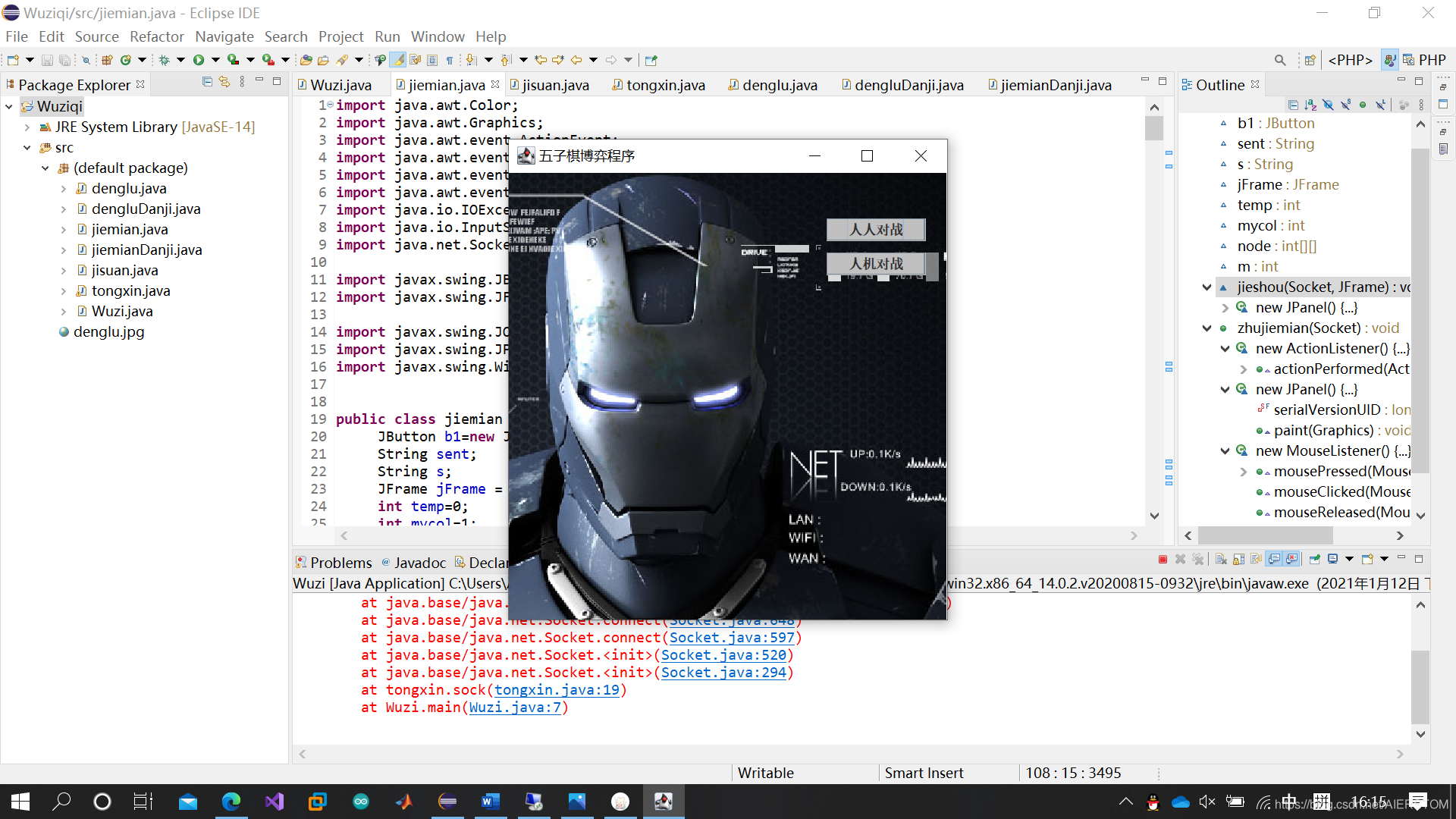Terminate the running program with red square
The height and width of the screenshot is (819, 1456).
[x=1163, y=560]
